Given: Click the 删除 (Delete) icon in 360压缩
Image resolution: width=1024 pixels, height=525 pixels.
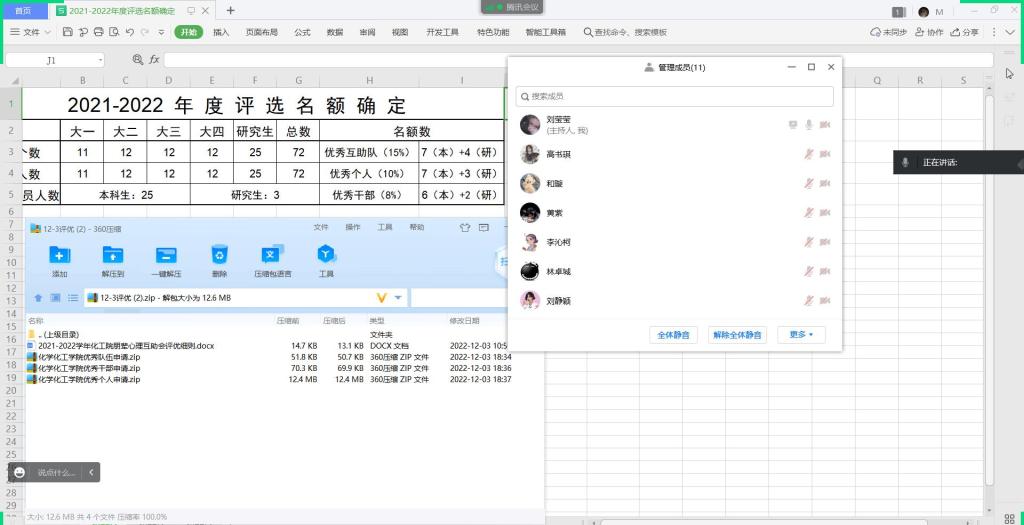Looking at the screenshot, I should [219, 256].
